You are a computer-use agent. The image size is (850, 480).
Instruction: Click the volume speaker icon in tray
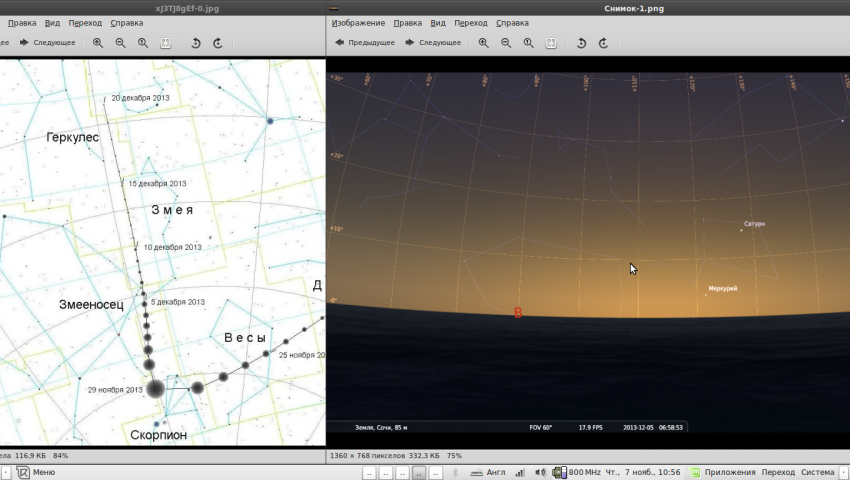click(x=540, y=472)
